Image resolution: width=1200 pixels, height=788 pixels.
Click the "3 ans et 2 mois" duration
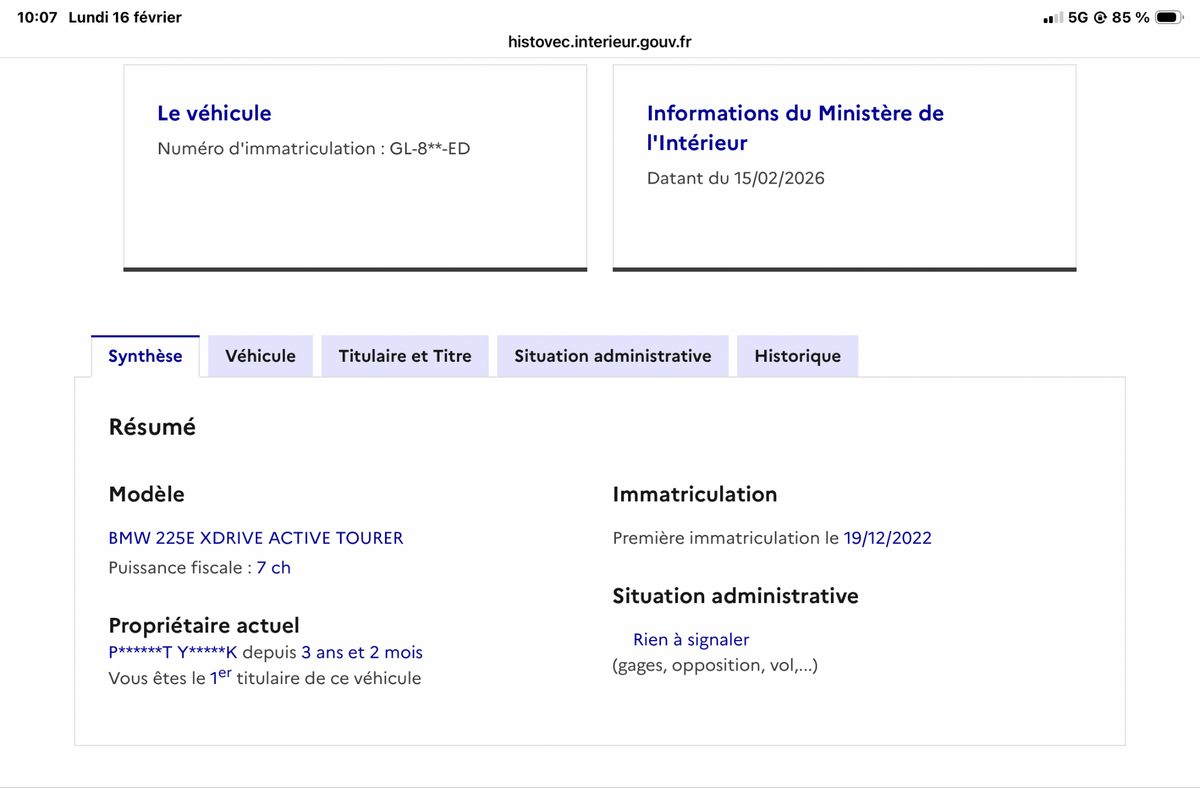pos(362,653)
